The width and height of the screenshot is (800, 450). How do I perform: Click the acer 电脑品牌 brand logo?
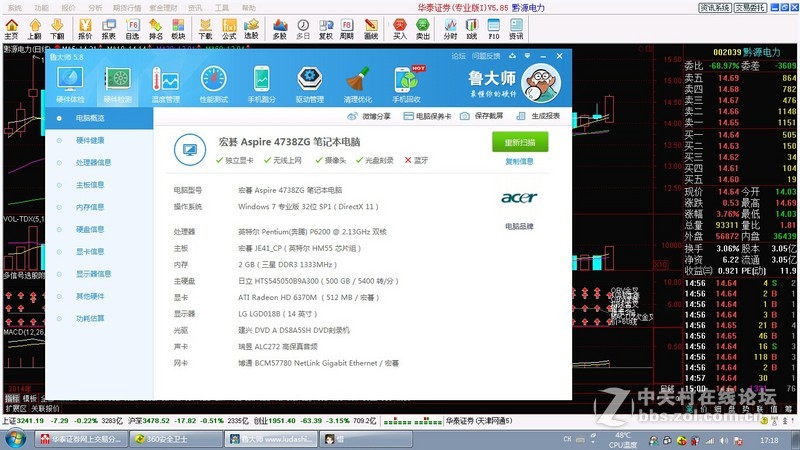[x=519, y=198]
